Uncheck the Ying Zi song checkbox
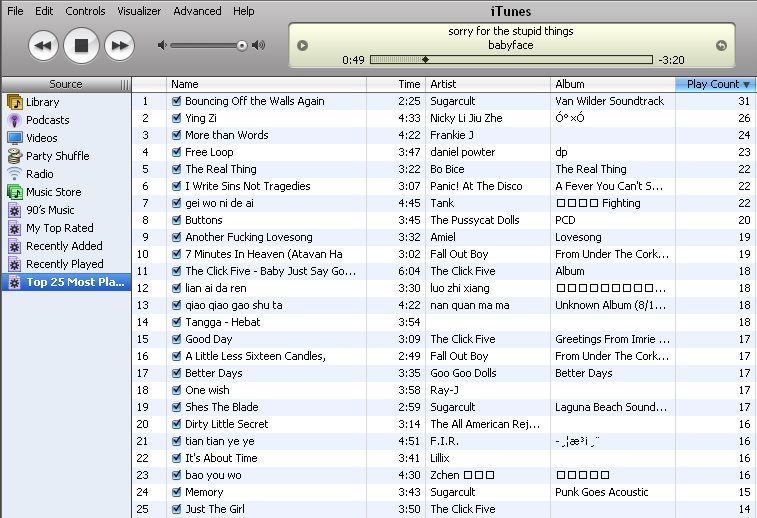 tap(176, 118)
